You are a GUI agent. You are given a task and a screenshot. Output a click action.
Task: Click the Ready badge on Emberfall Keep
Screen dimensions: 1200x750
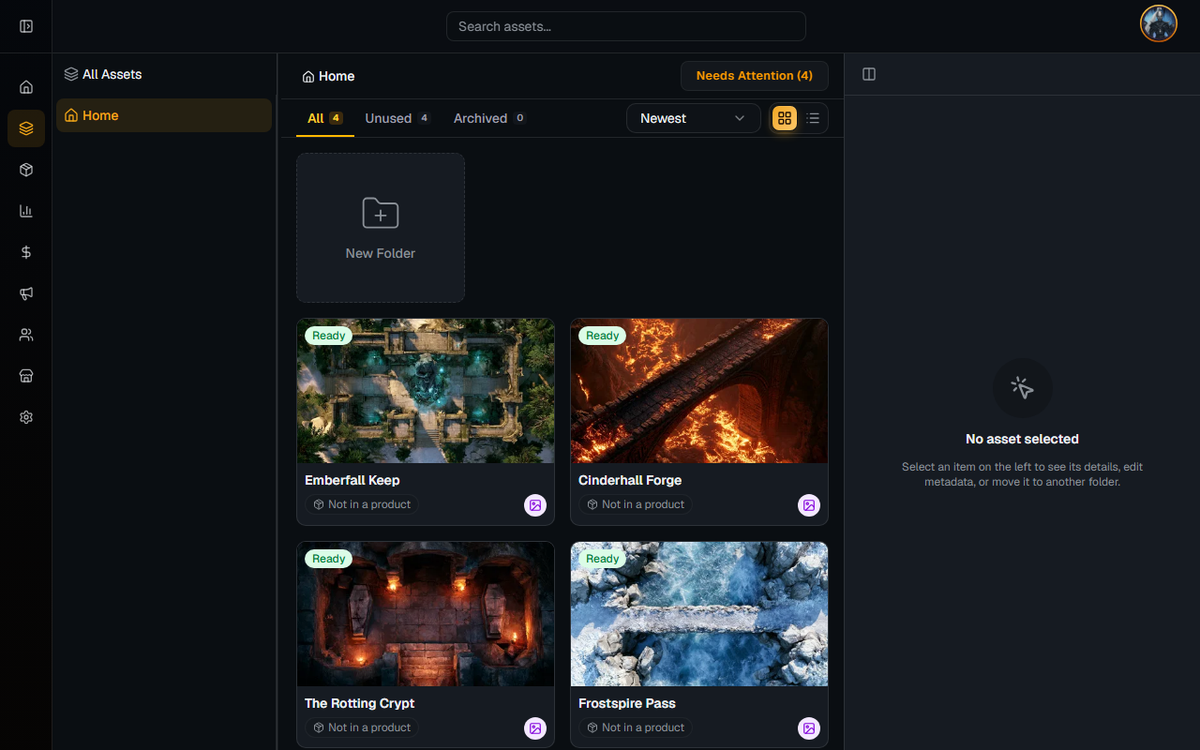point(329,336)
